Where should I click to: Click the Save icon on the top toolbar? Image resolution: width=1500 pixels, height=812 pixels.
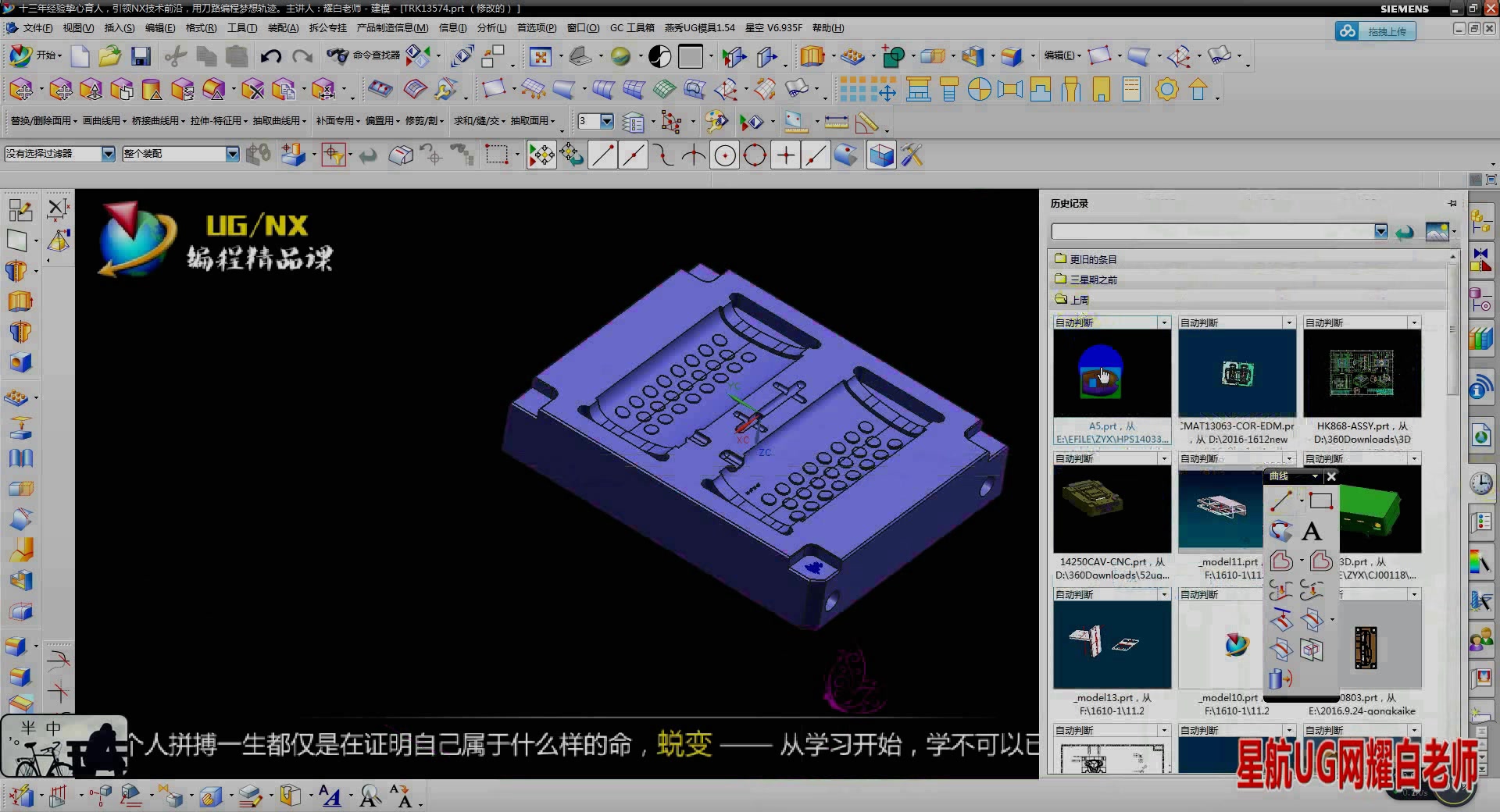pyautogui.click(x=141, y=56)
